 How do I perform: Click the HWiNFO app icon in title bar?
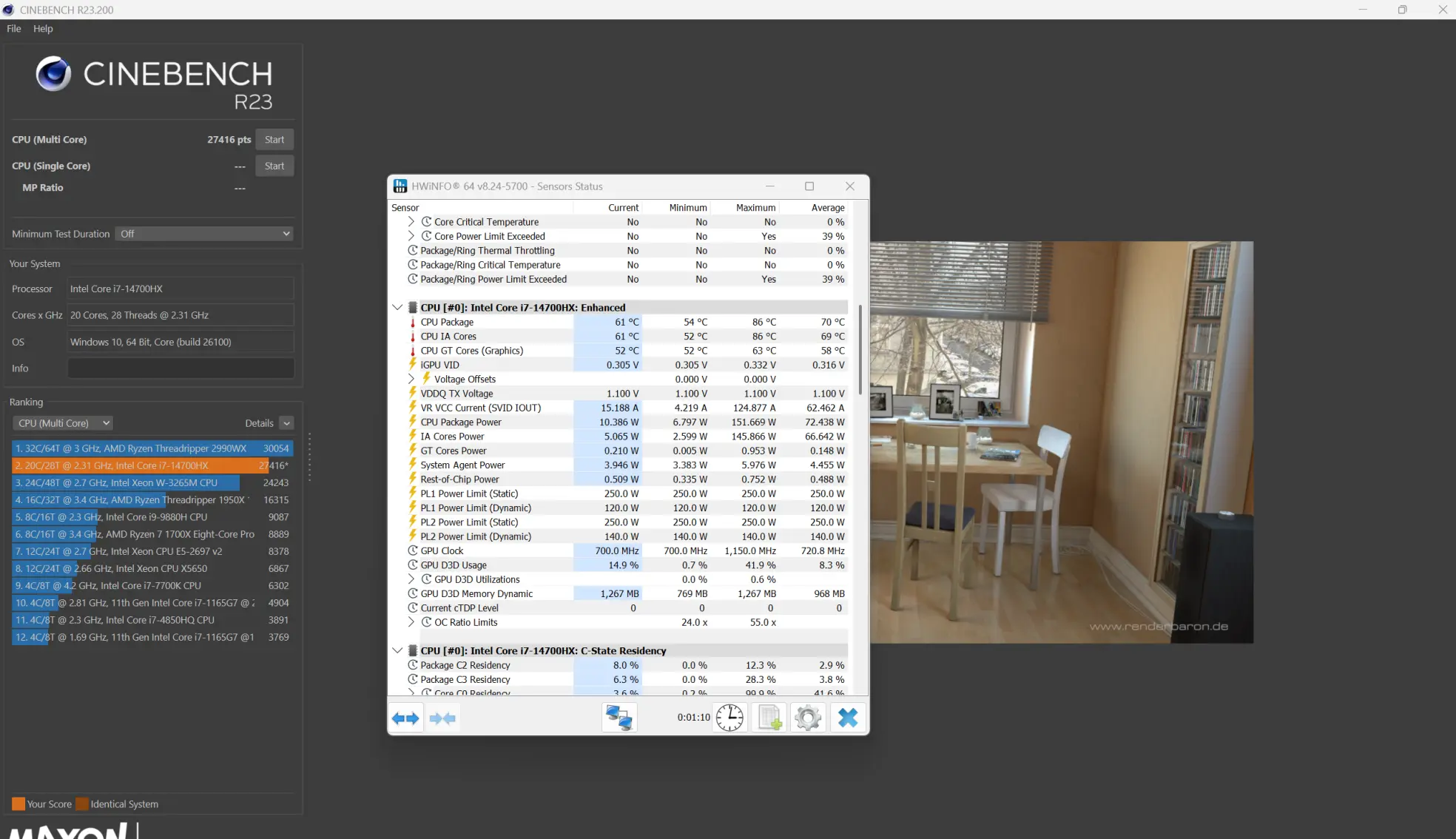[x=400, y=186]
